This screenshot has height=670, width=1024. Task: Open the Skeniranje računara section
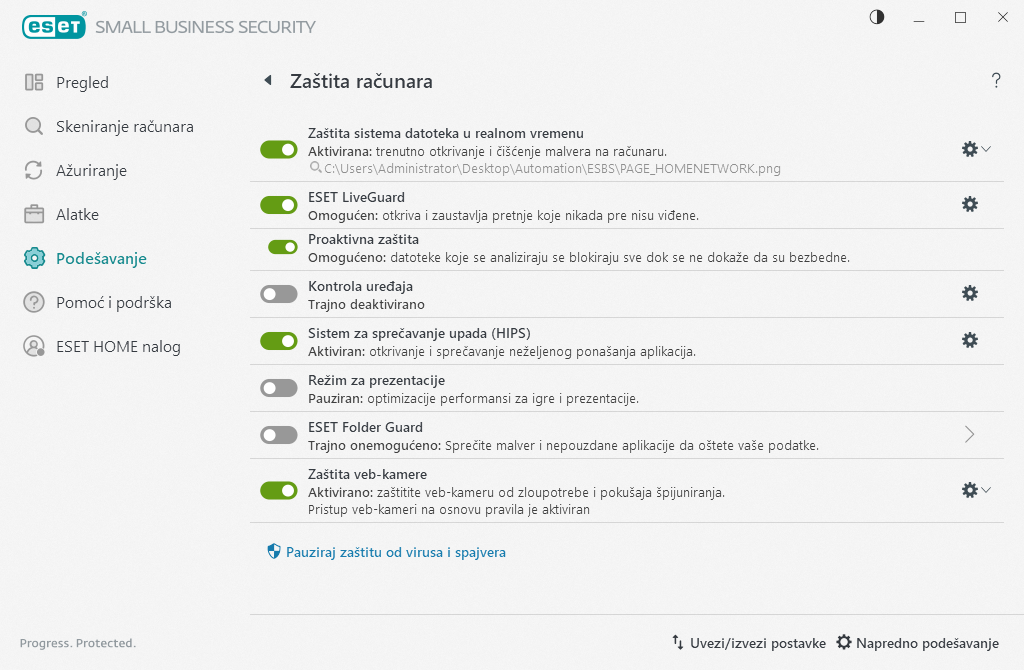coord(124,127)
